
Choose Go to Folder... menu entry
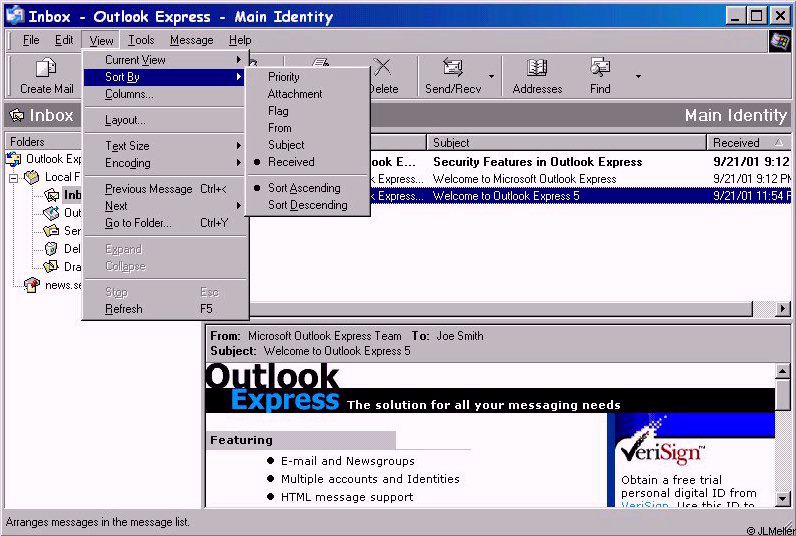[x=165, y=223]
